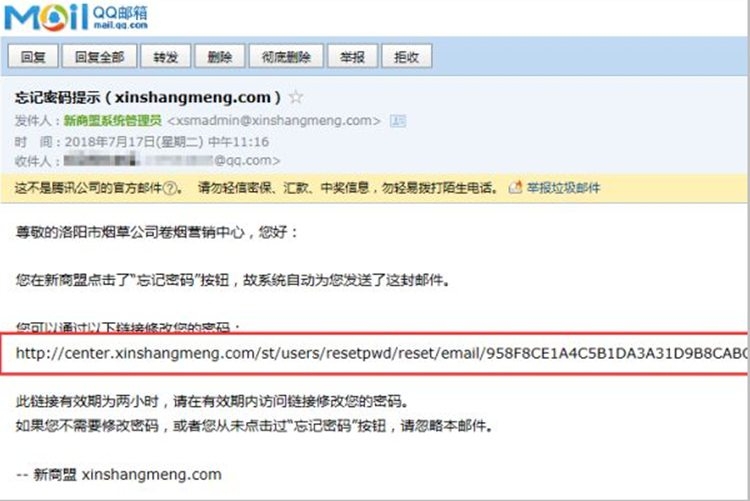Click the 回复 reply button

pyautogui.click(x=33, y=56)
